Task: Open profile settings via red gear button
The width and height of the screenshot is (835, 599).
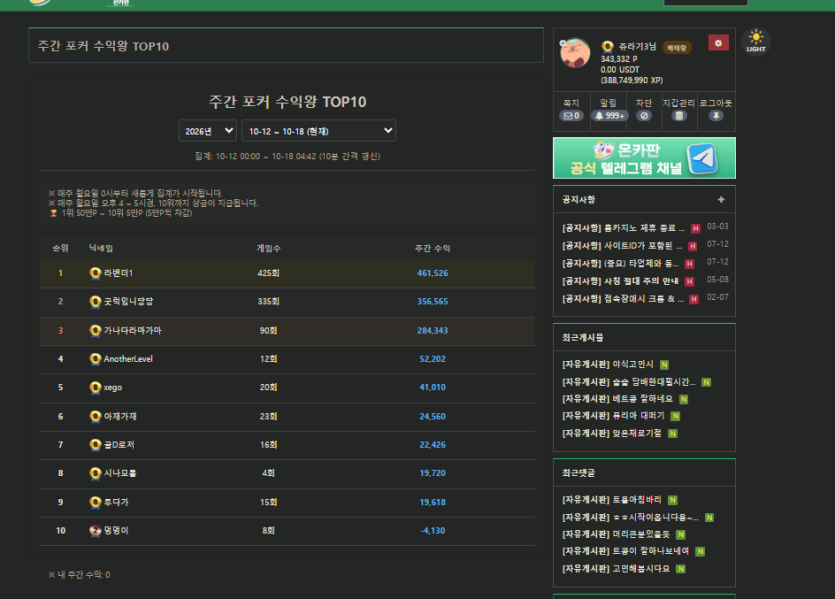Action: [718, 43]
